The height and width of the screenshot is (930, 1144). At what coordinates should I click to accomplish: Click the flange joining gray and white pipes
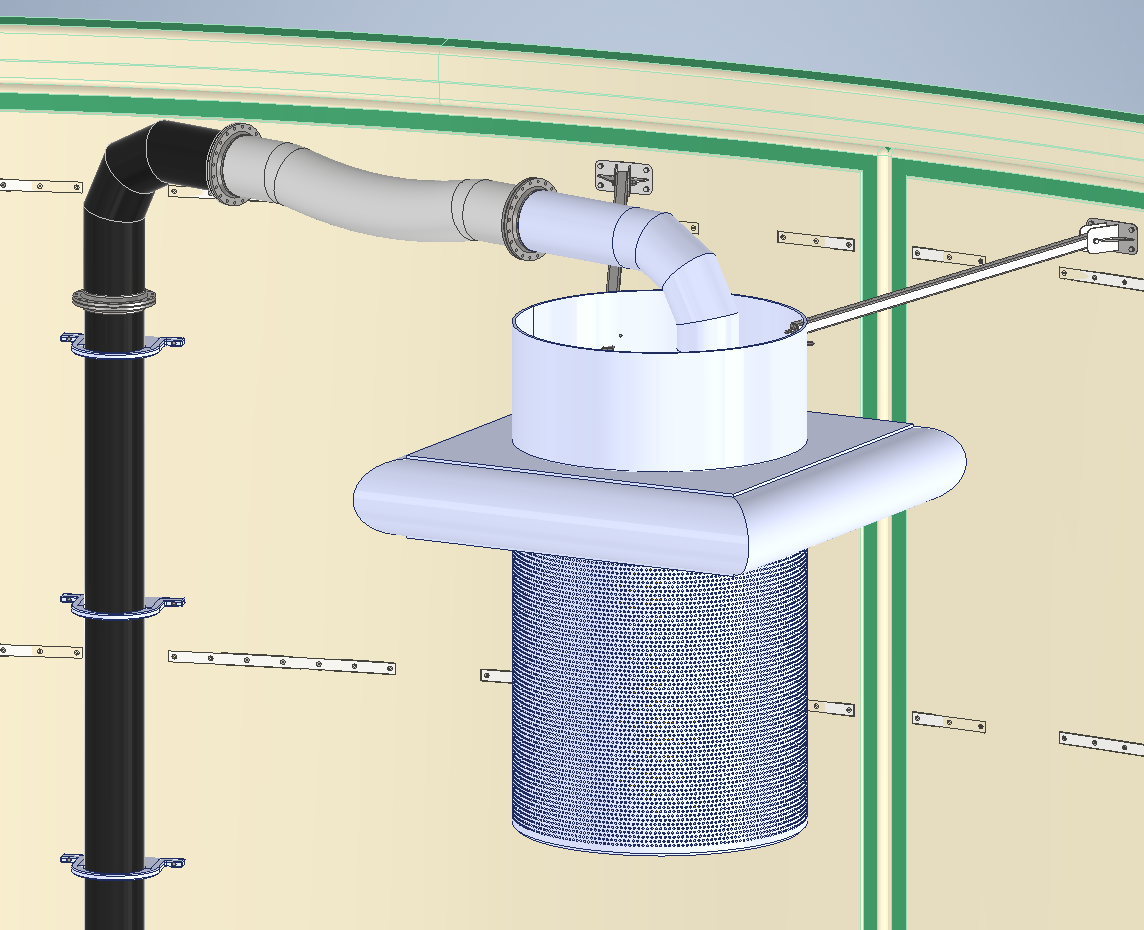point(528,218)
